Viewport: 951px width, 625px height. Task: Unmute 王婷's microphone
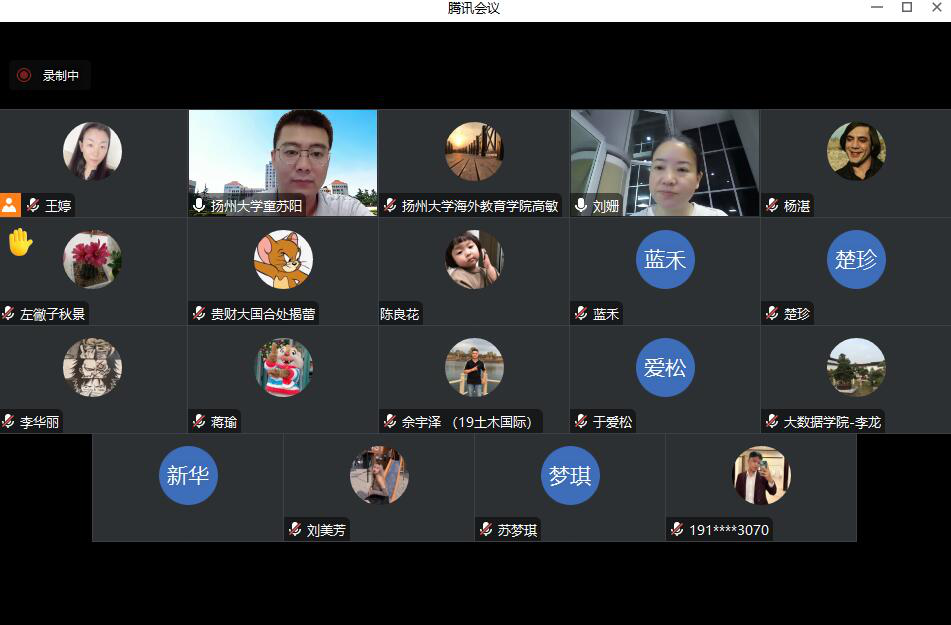click(x=32, y=205)
